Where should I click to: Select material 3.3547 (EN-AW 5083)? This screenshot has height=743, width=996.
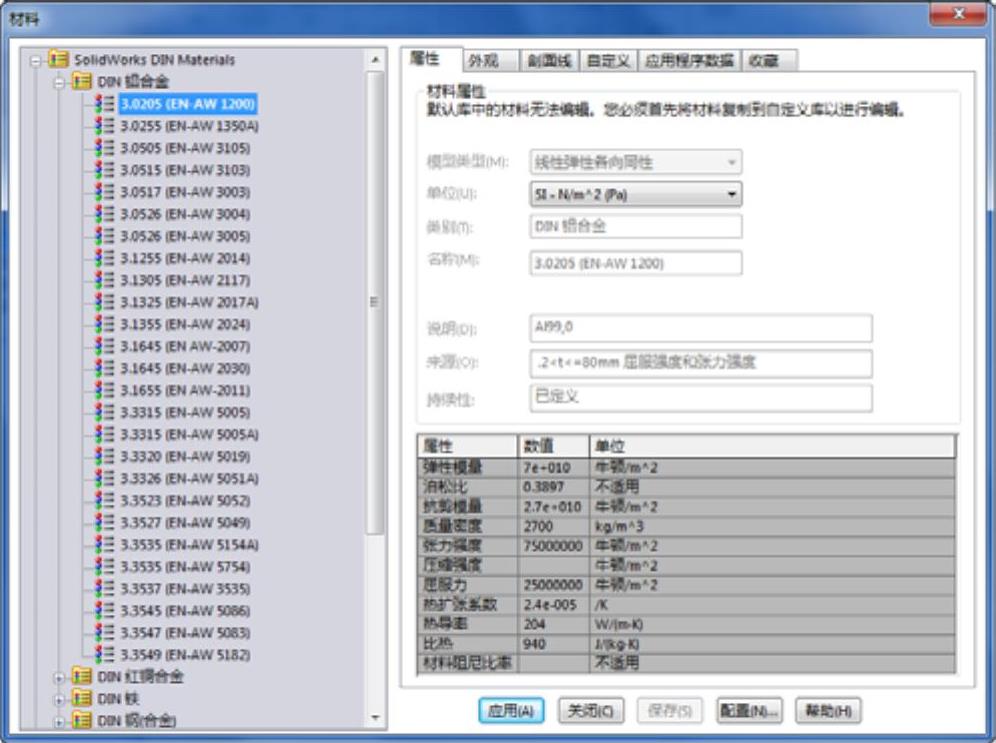185,633
